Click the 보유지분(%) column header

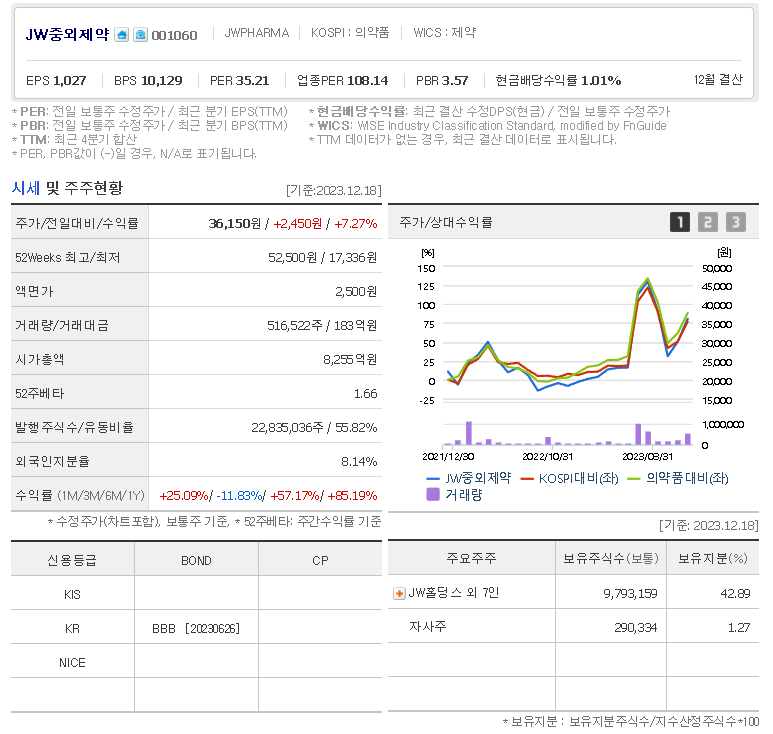[x=713, y=559]
